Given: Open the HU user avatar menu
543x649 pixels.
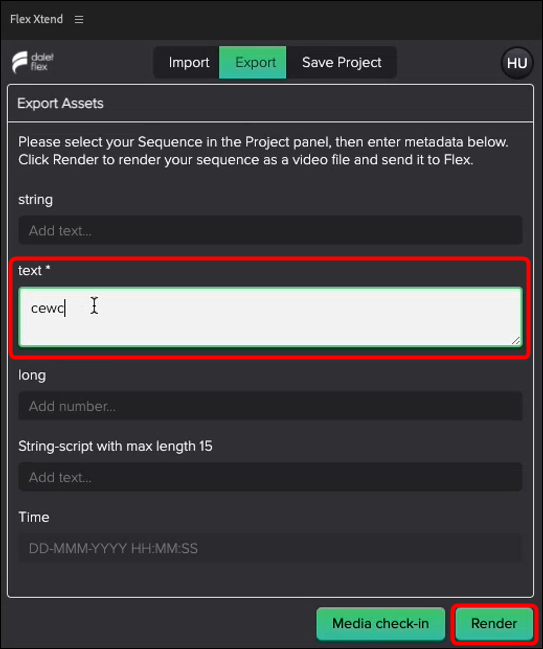Looking at the screenshot, I should (517, 63).
